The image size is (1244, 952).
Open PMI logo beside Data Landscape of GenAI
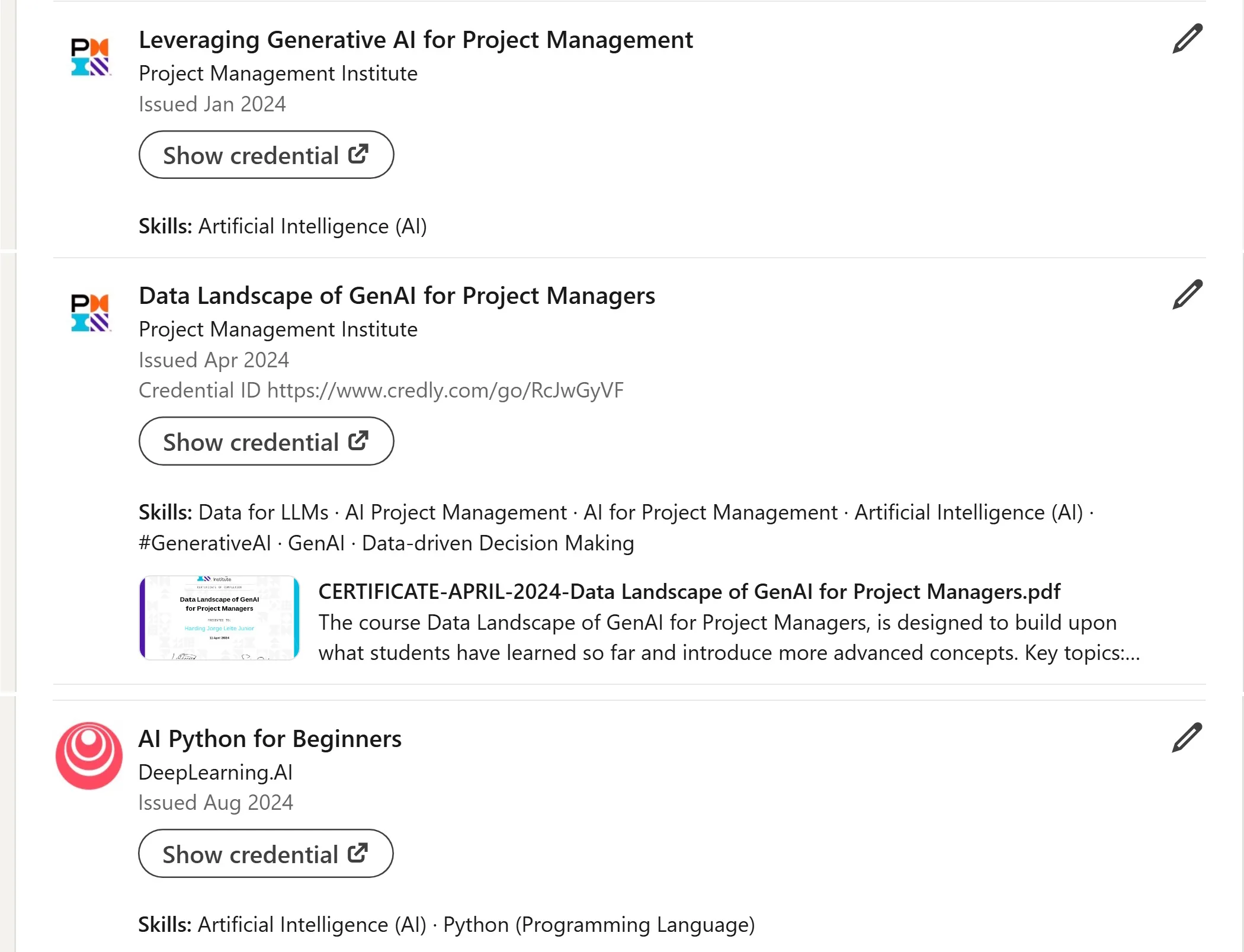90,313
